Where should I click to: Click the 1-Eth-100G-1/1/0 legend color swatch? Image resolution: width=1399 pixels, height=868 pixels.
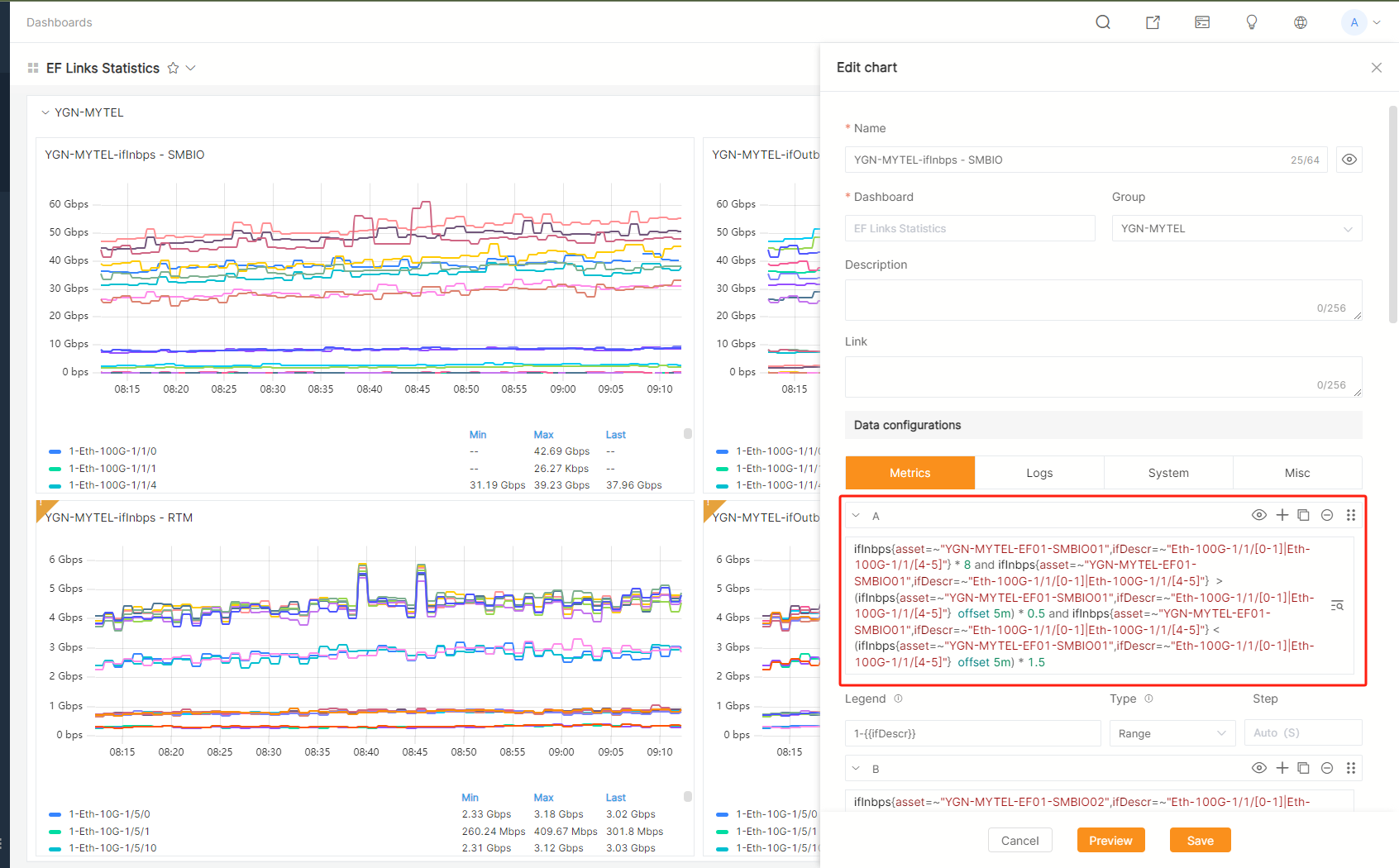pyautogui.click(x=55, y=451)
